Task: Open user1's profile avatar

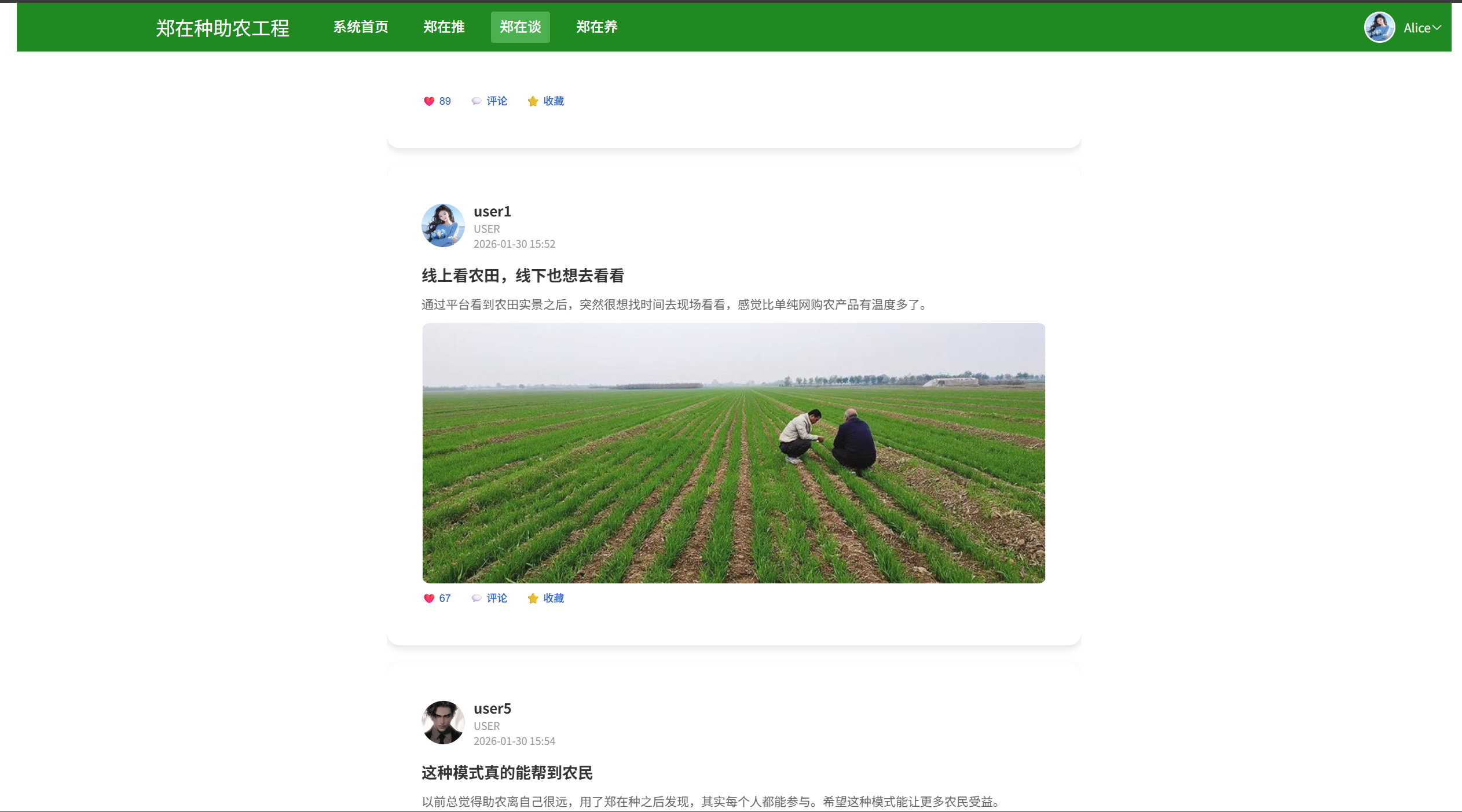Action: tap(443, 226)
